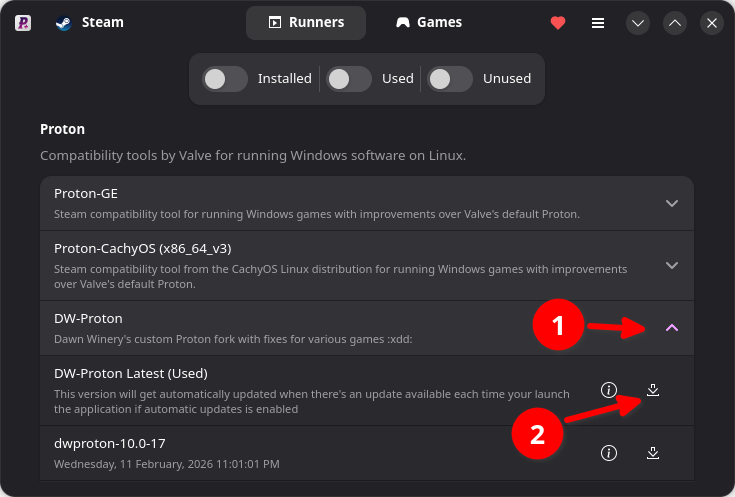Open the Steam launcher selector
Viewport: 735px width, 497px height.
tap(89, 22)
